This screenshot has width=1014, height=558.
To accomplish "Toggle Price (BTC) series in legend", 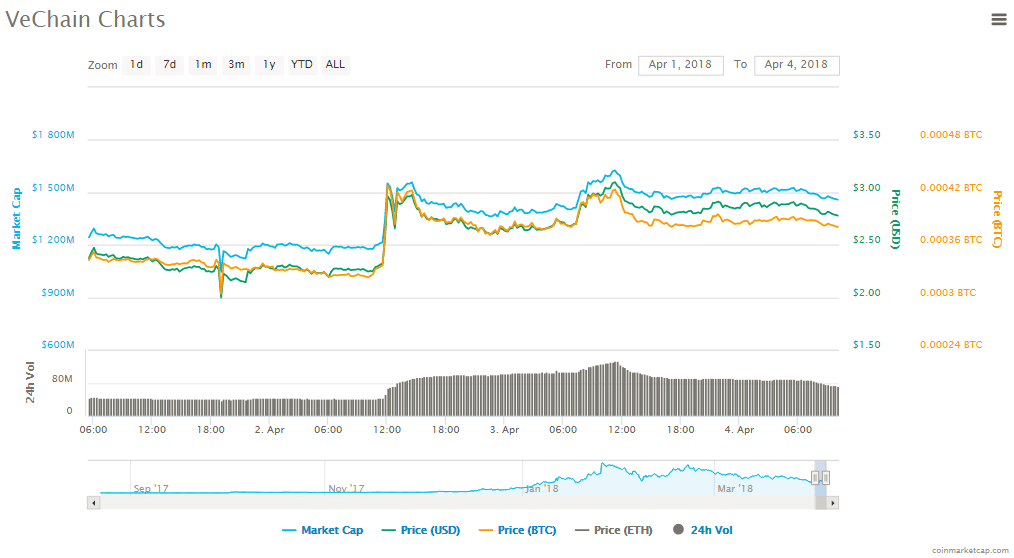I will coord(517,530).
